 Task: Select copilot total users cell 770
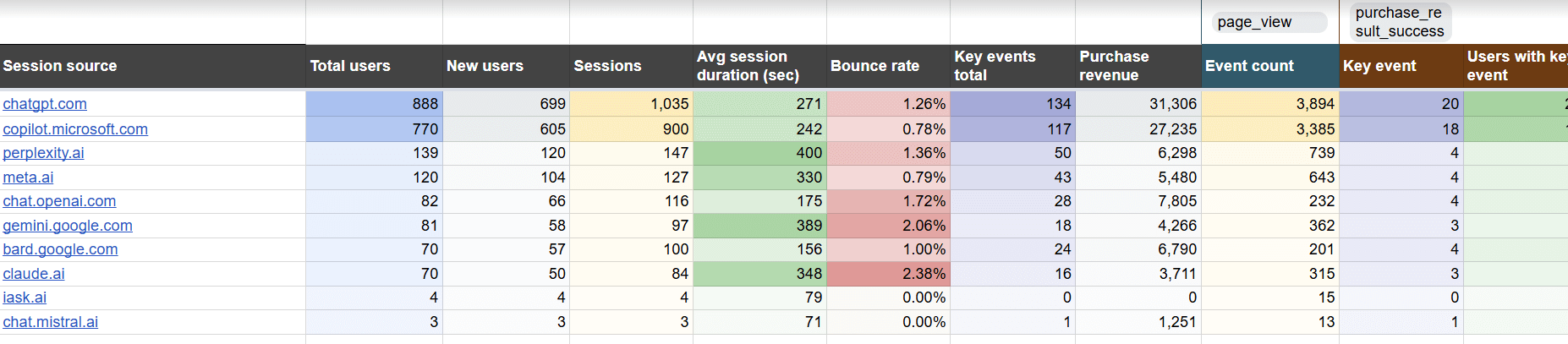375,129
